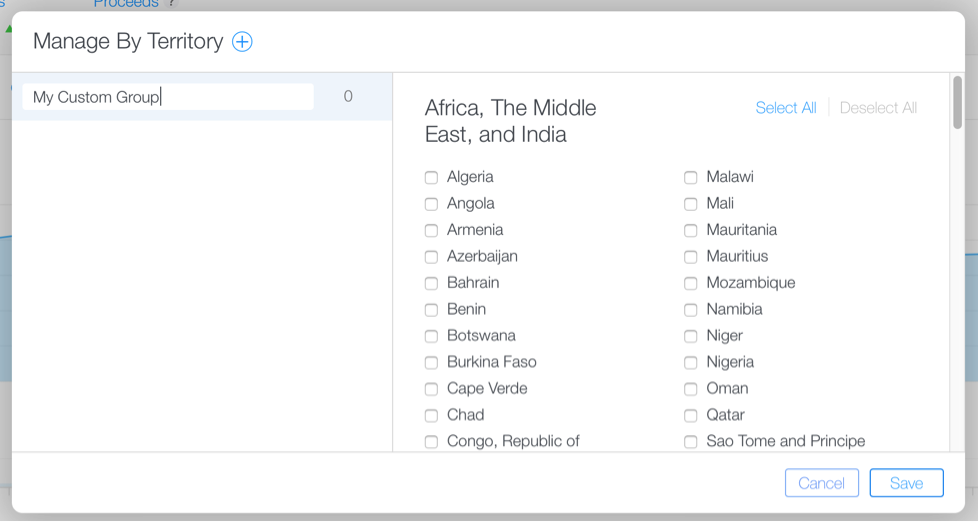Check the Qatar territory box
Viewport: 978px width, 522px height.
pyautogui.click(x=691, y=415)
